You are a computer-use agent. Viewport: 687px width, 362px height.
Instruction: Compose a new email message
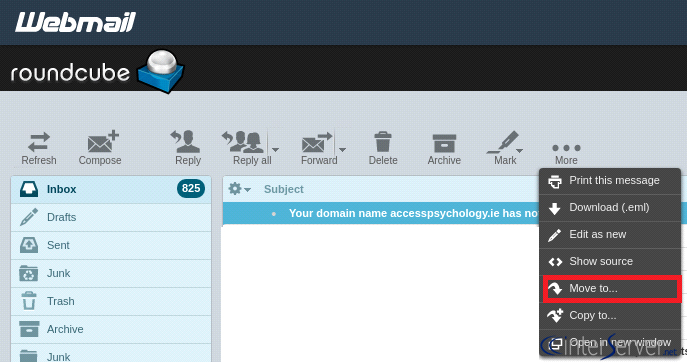tap(100, 148)
